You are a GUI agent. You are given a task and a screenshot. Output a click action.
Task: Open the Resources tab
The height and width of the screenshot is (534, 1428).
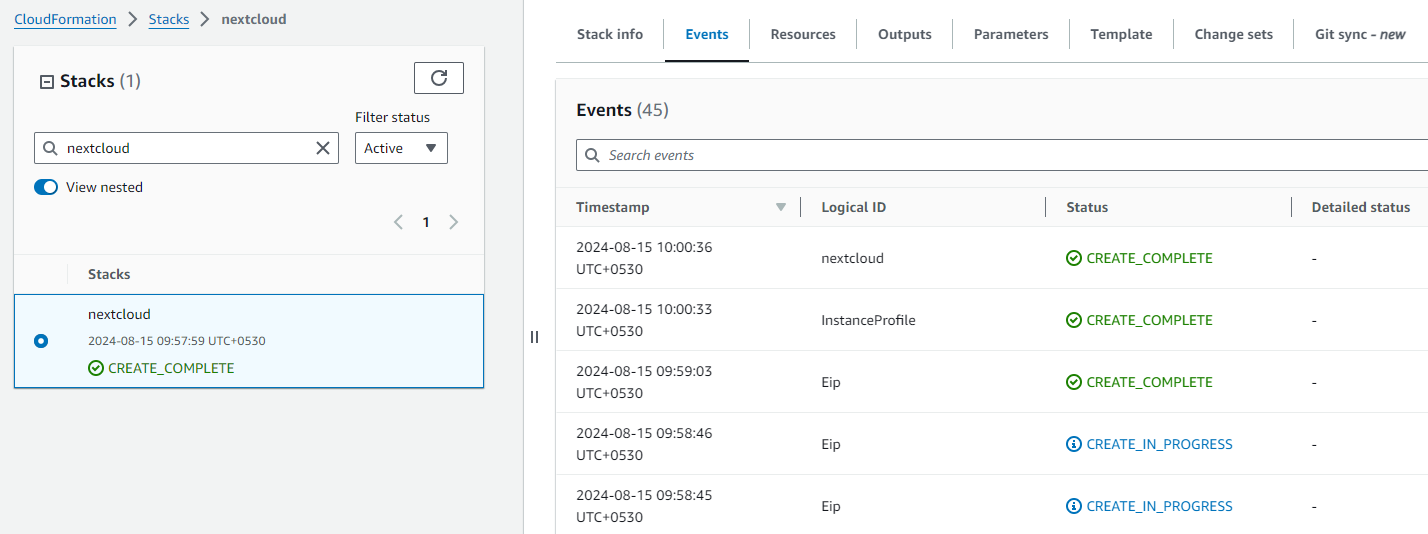click(x=803, y=34)
